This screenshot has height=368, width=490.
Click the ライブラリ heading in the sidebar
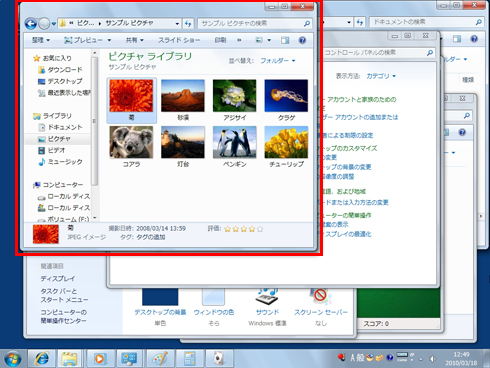point(52,116)
